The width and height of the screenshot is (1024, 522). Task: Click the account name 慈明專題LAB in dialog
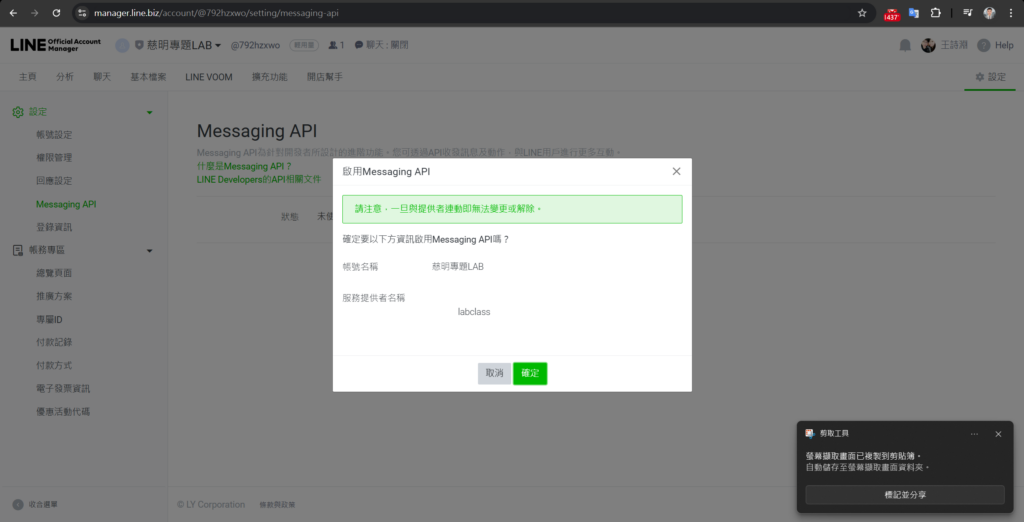pyautogui.click(x=458, y=267)
